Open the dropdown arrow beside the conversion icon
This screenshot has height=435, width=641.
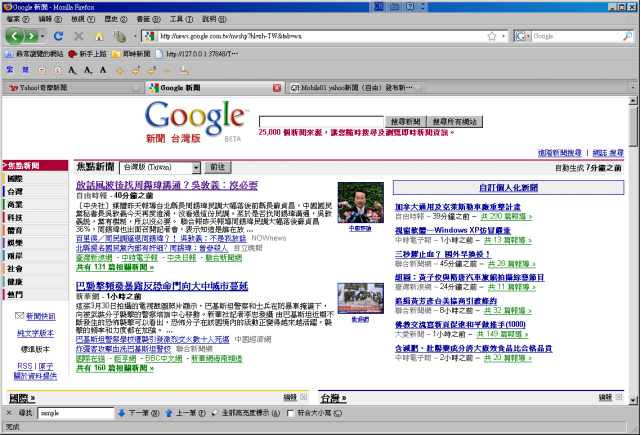tap(135, 36)
